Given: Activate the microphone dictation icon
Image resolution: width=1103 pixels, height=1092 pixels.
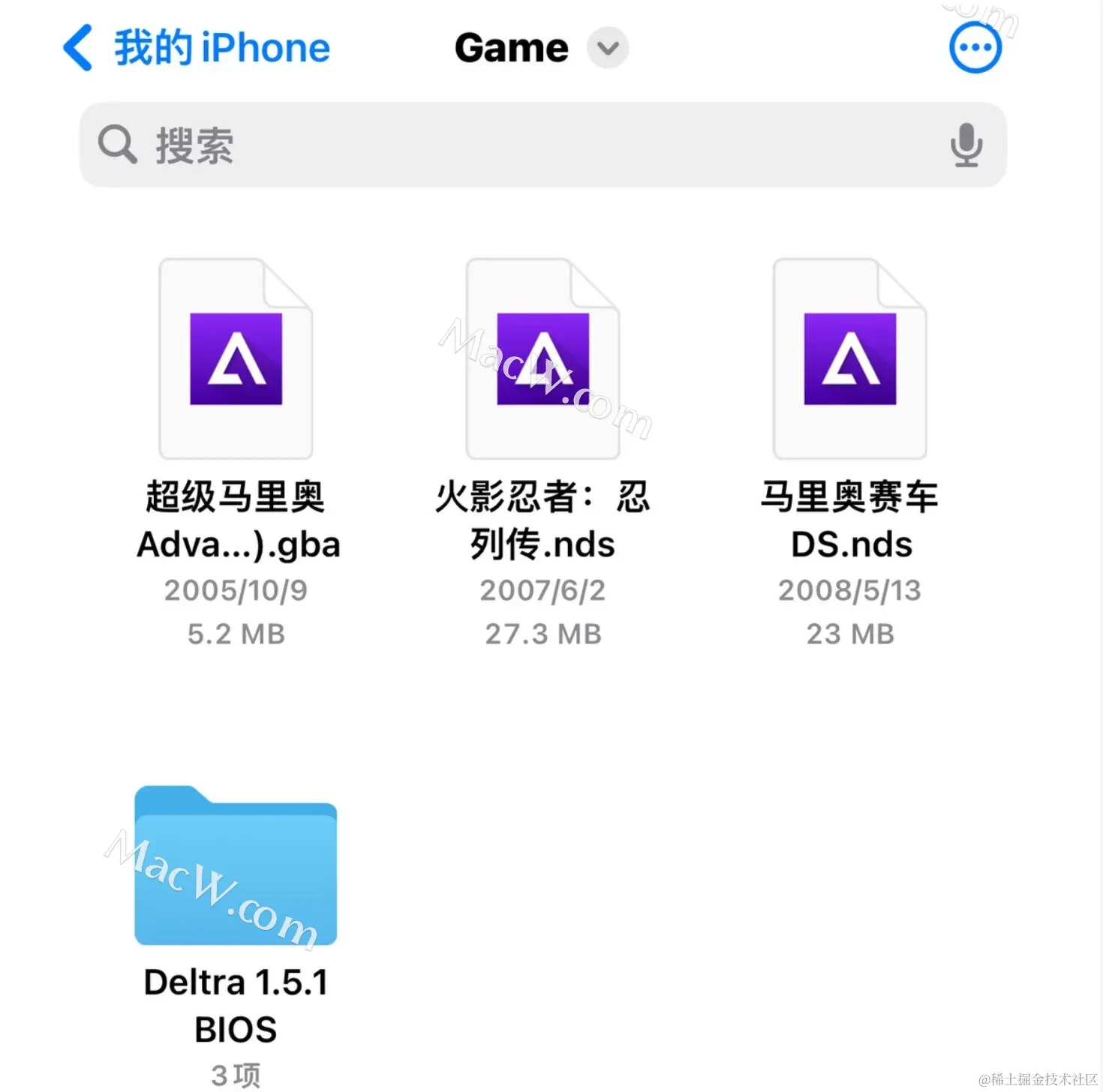Looking at the screenshot, I should pos(966,145).
